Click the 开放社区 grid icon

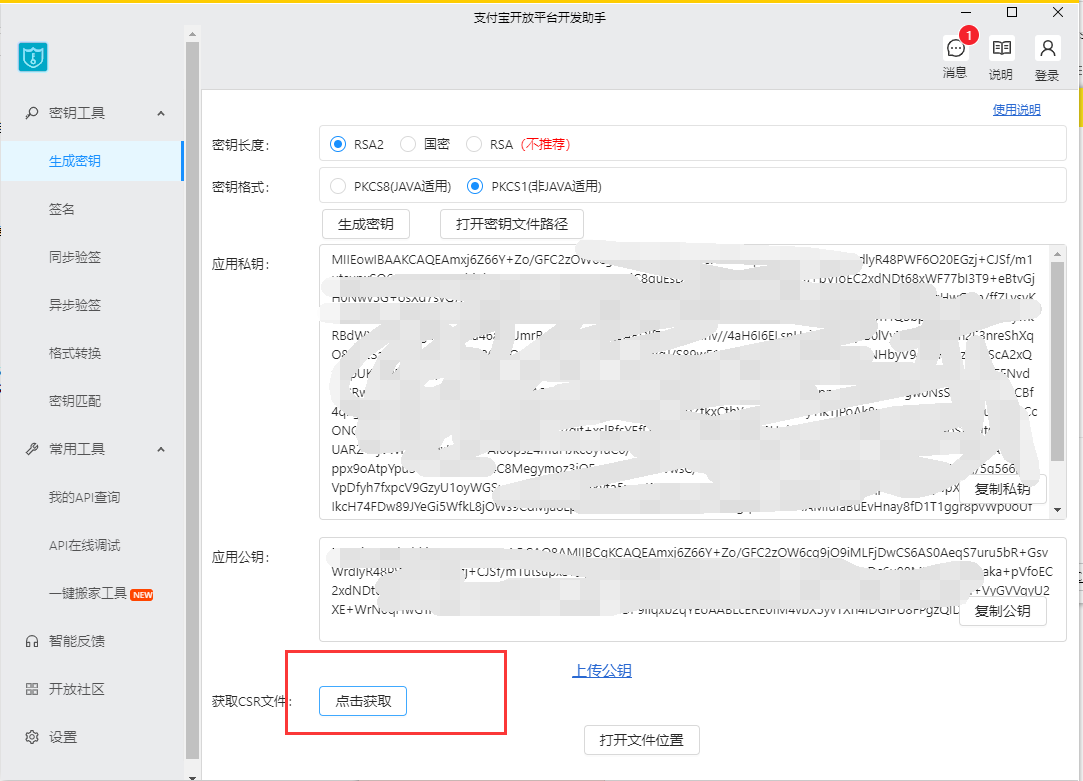32,688
